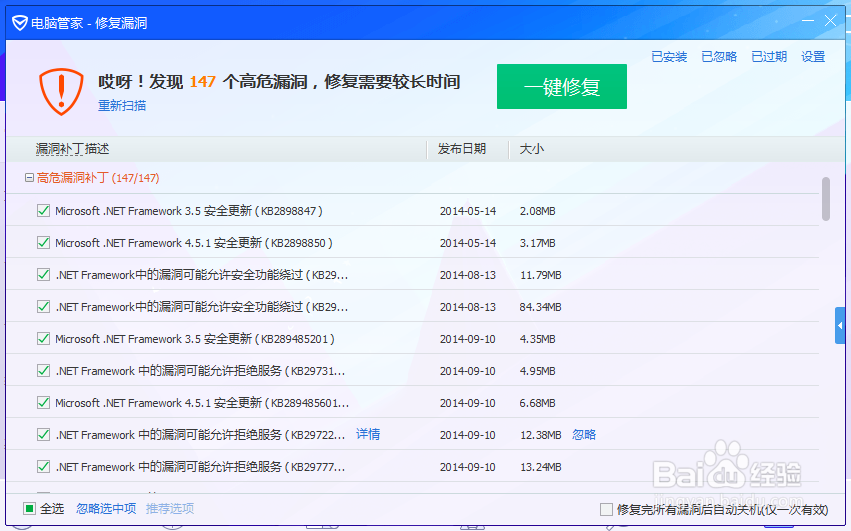851x531 pixels.
Task: Open the 已安装 installed patches view
Action: pyautogui.click(x=669, y=56)
